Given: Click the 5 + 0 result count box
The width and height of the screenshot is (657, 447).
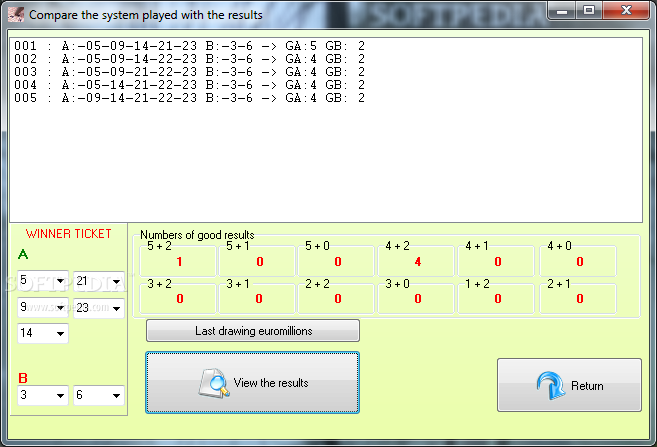Looking at the screenshot, I should click(x=336, y=261).
